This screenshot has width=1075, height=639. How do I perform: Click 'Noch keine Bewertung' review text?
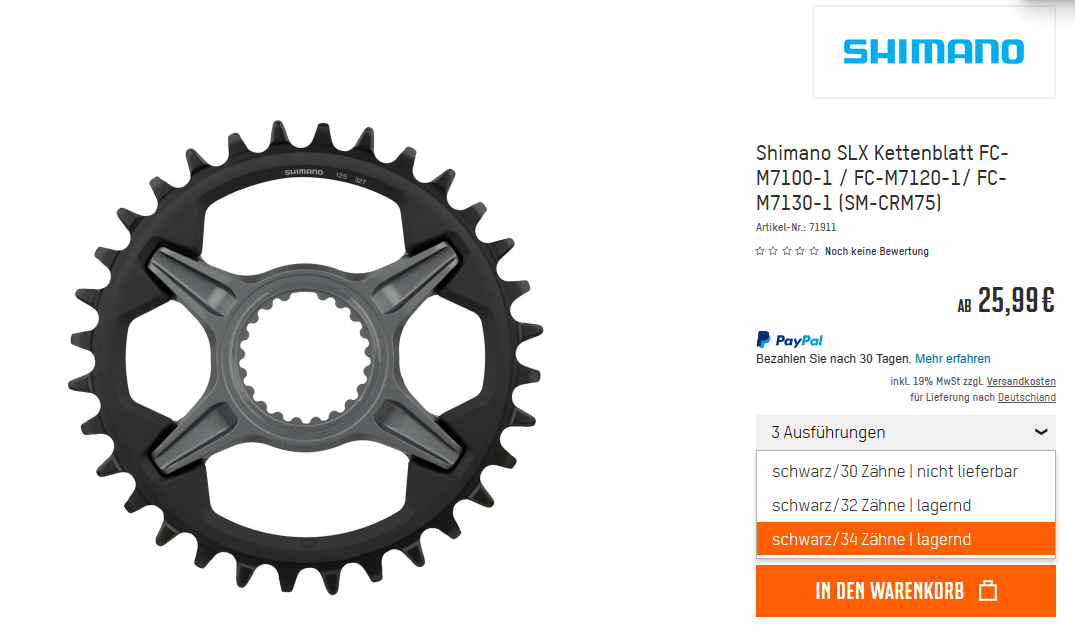[876, 252]
